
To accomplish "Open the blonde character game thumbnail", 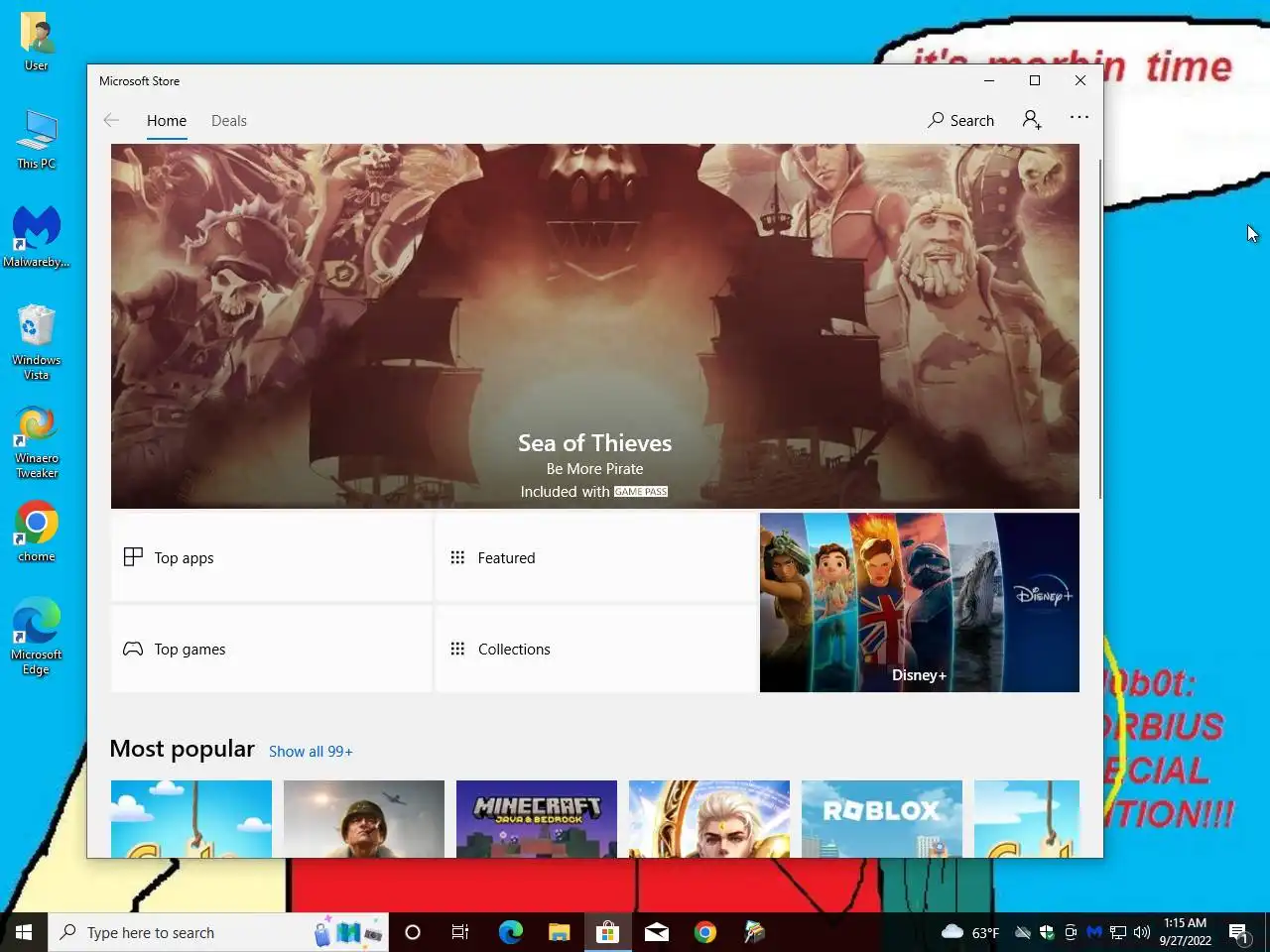I will (x=709, y=819).
